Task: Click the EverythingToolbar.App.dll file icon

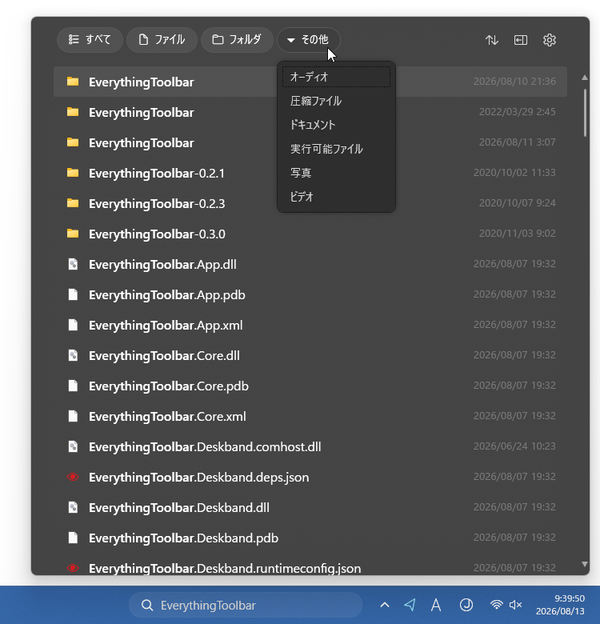Action: 73,264
